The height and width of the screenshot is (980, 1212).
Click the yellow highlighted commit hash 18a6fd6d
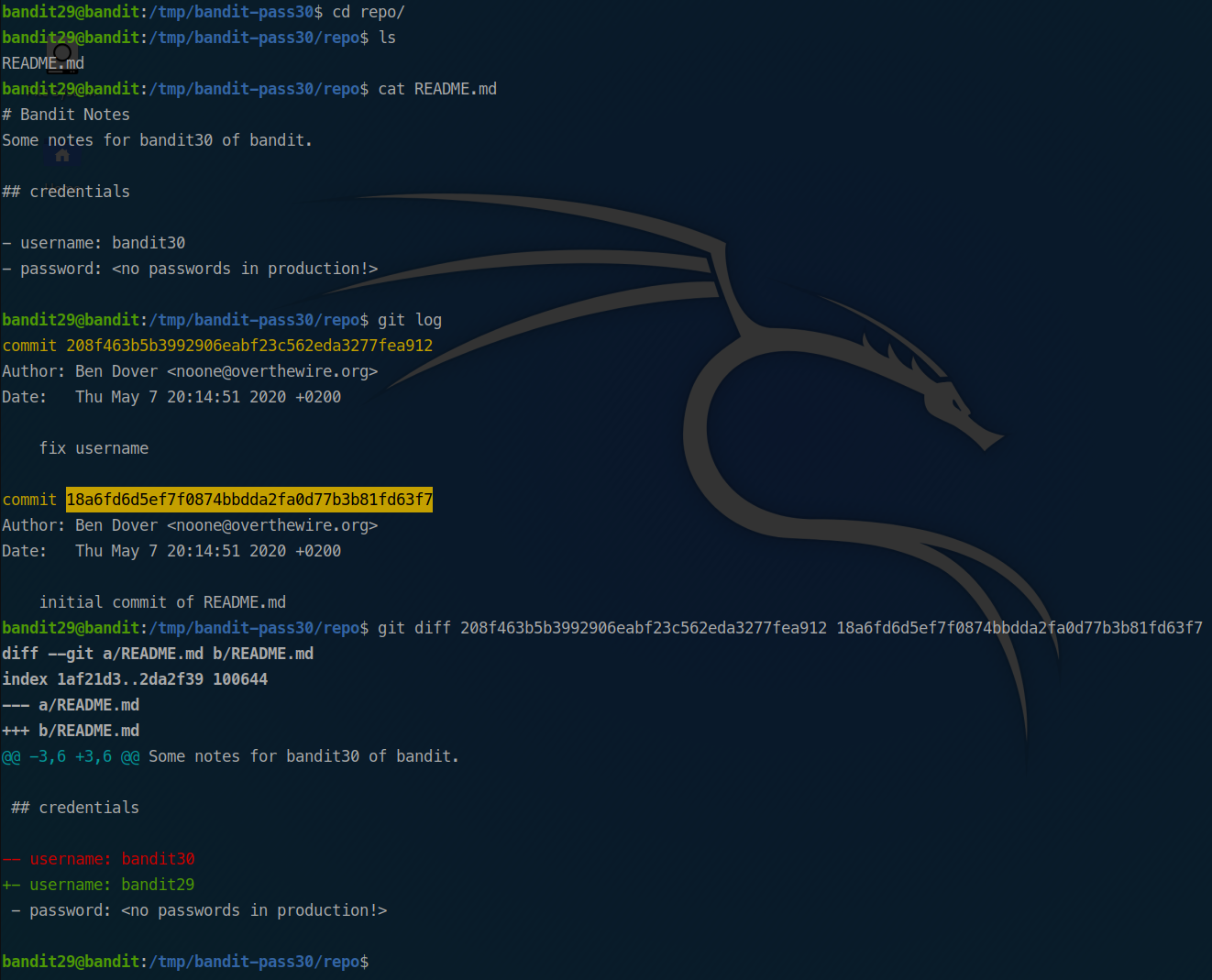tap(248, 500)
